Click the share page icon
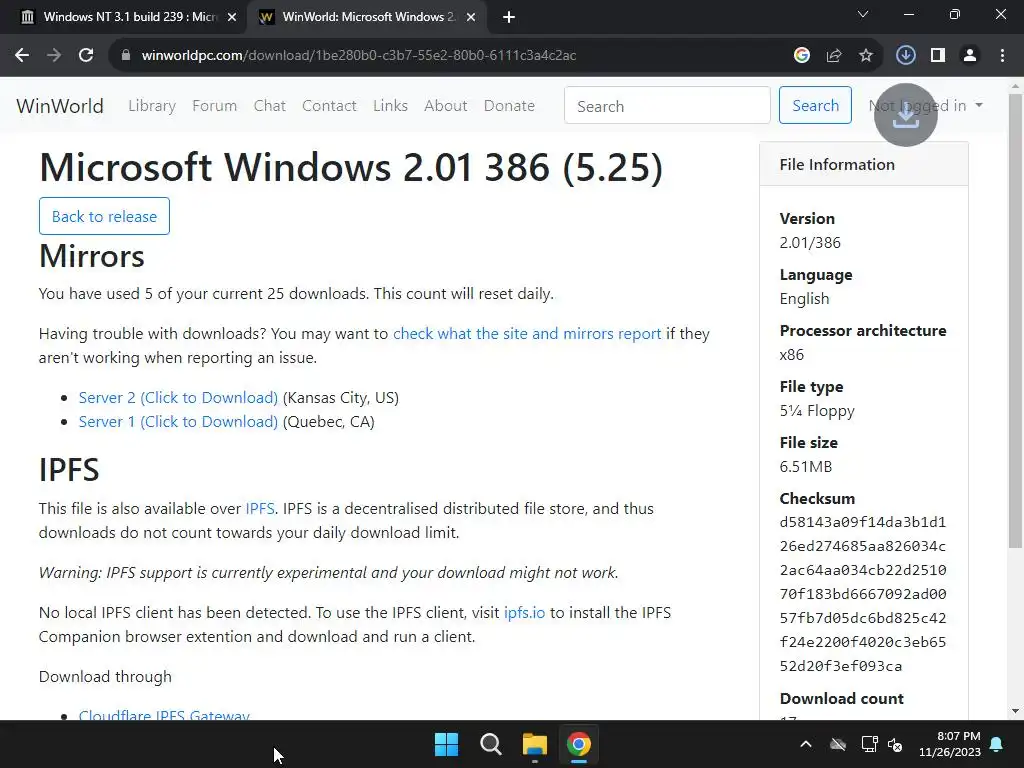 (x=834, y=56)
